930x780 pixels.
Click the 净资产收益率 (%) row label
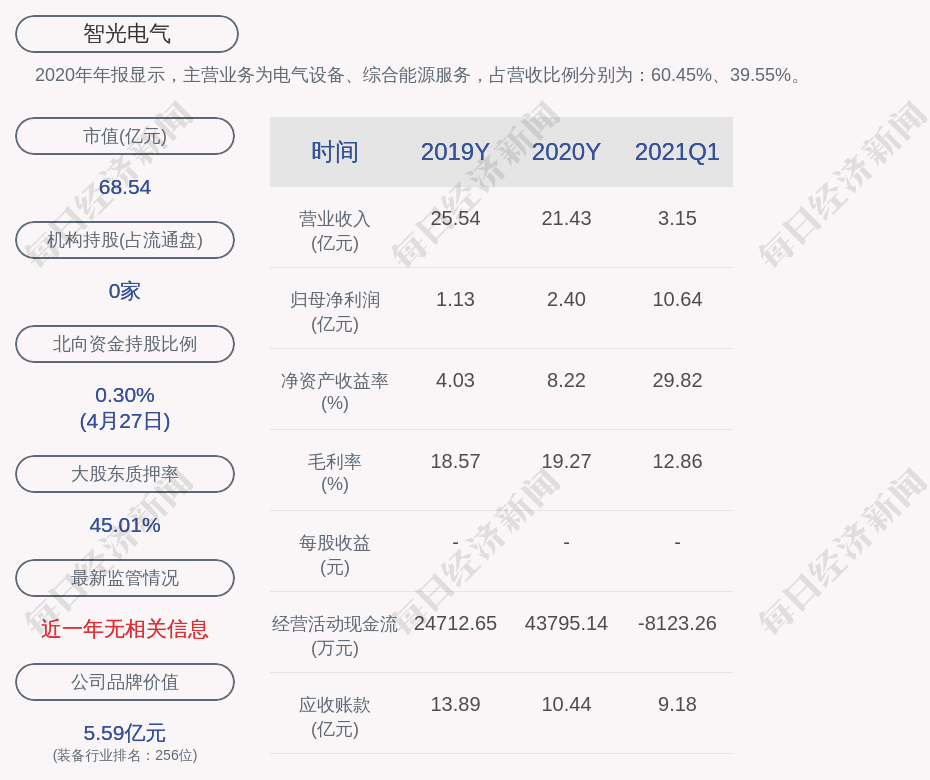point(335,391)
